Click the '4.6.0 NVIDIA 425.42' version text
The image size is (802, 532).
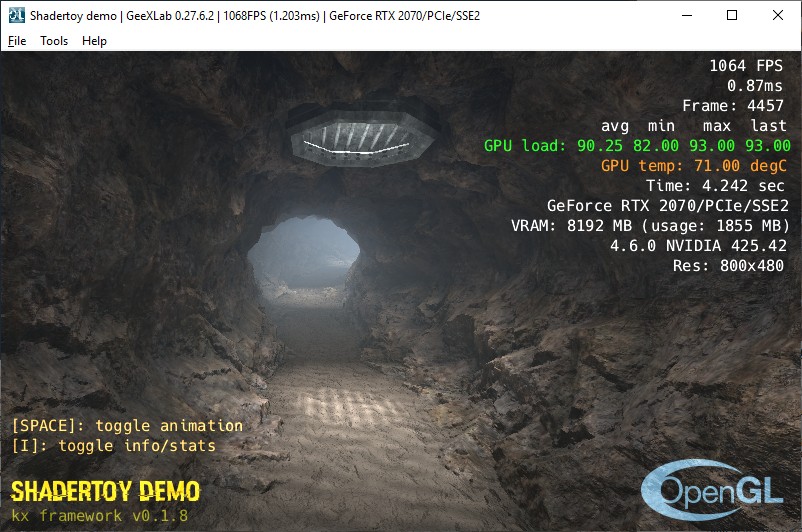pos(698,246)
